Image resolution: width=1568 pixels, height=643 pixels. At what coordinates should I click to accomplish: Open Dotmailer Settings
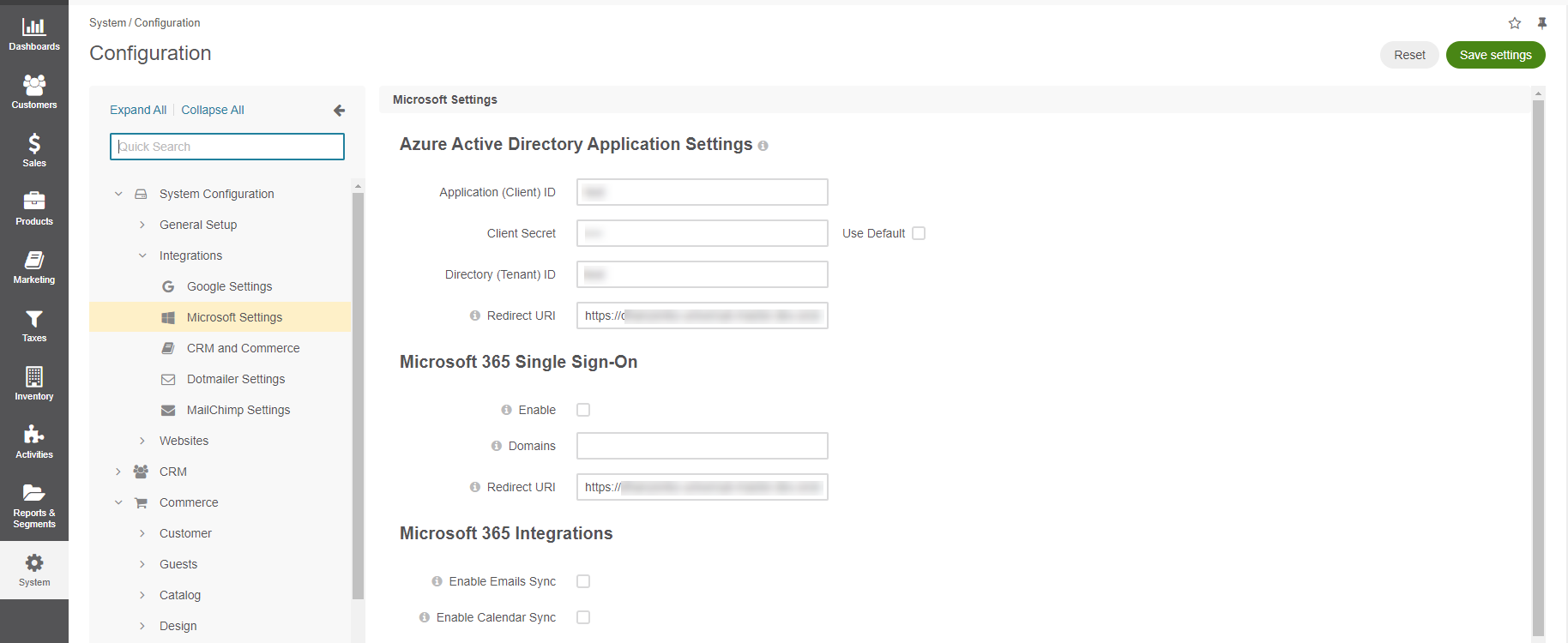coord(236,379)
